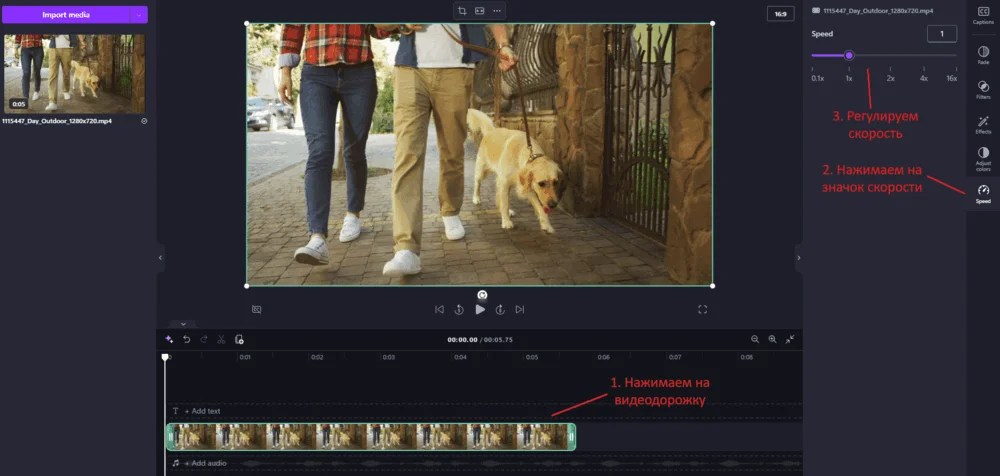This screenshot has height=476, width=1000.
Task: Click the Import media button
Action: (x=64, y=15)
